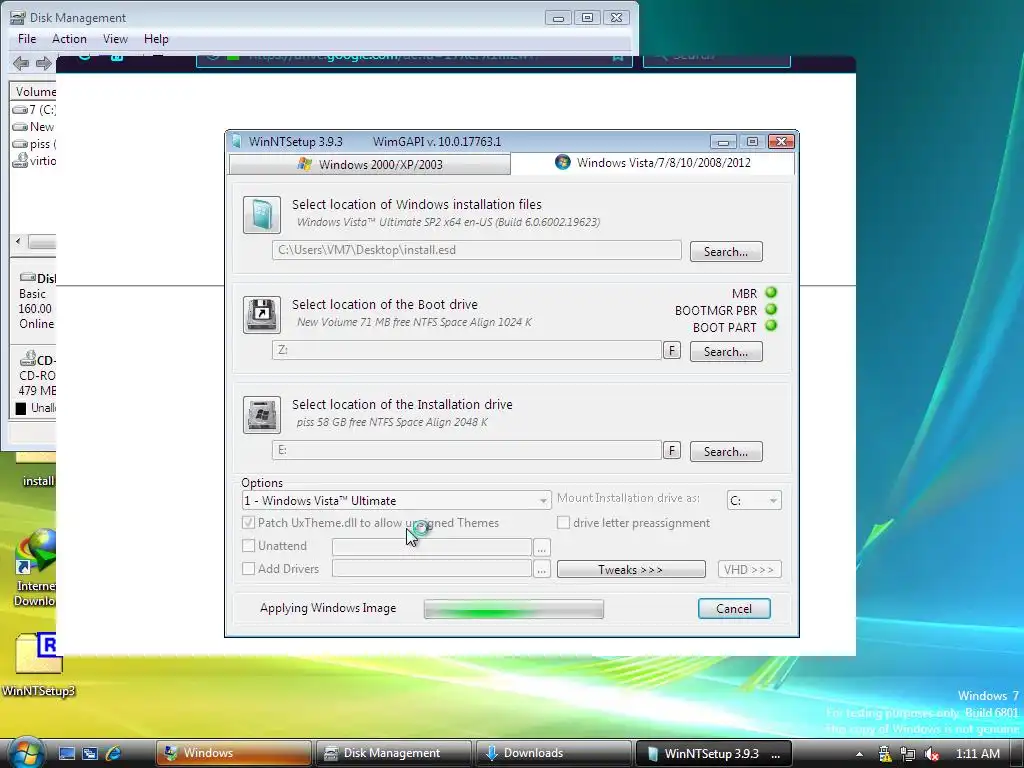Screen dimensions: 1024x768
Task: Click the 1:11 AM taskbar clock
Action: click(x=978, y=754)
